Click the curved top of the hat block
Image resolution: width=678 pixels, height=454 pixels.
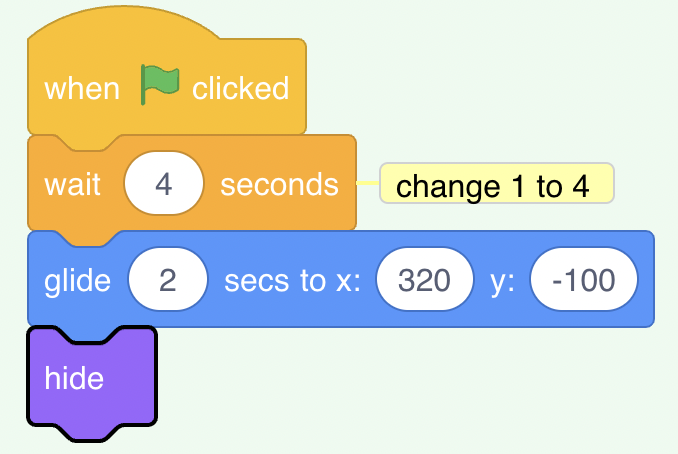click(x=123, y=21)
